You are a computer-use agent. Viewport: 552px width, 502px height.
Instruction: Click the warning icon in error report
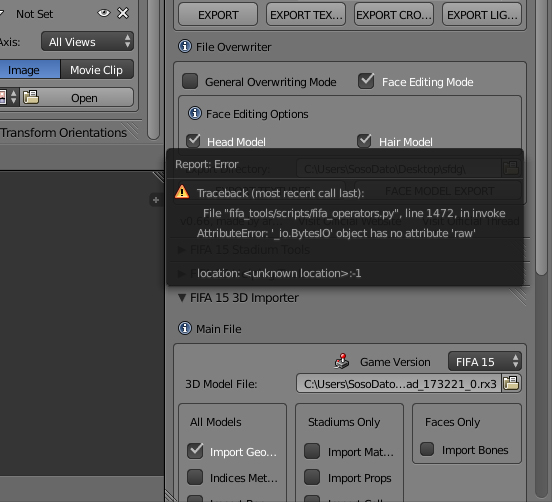182,192
